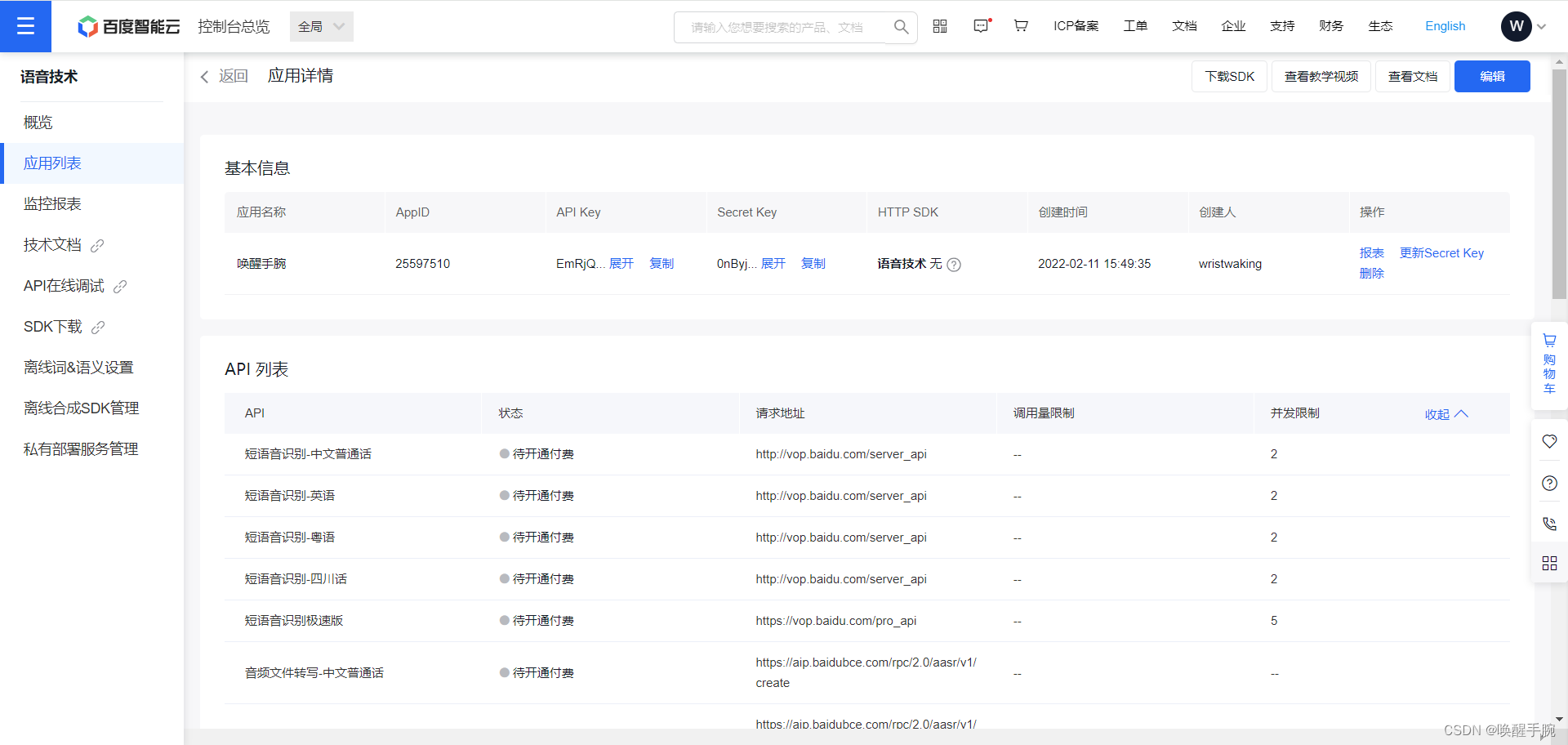Open ICP备案 in the top navigation
Screen dimensions: 1568x745
pyautogui.click(x=1076, y=26)
